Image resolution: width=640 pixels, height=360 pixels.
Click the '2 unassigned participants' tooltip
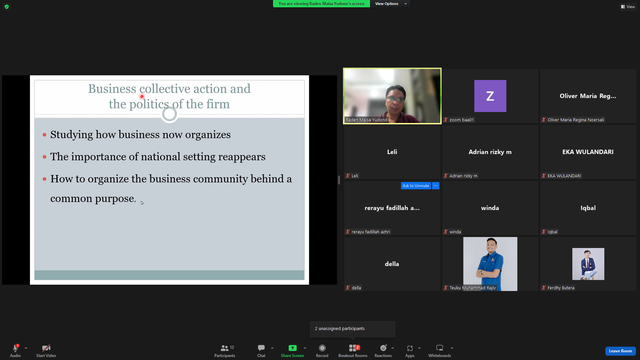(x=353, y=329)
